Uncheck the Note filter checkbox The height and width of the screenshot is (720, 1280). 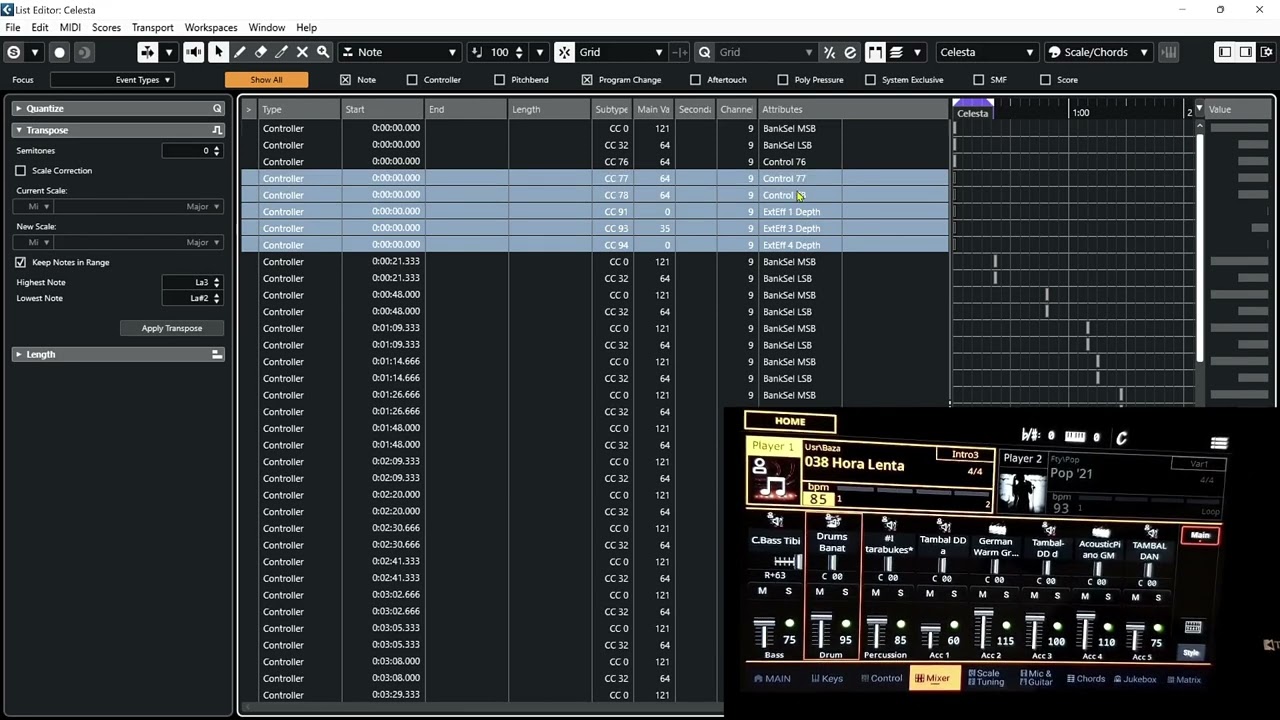[x=345, y=80]
